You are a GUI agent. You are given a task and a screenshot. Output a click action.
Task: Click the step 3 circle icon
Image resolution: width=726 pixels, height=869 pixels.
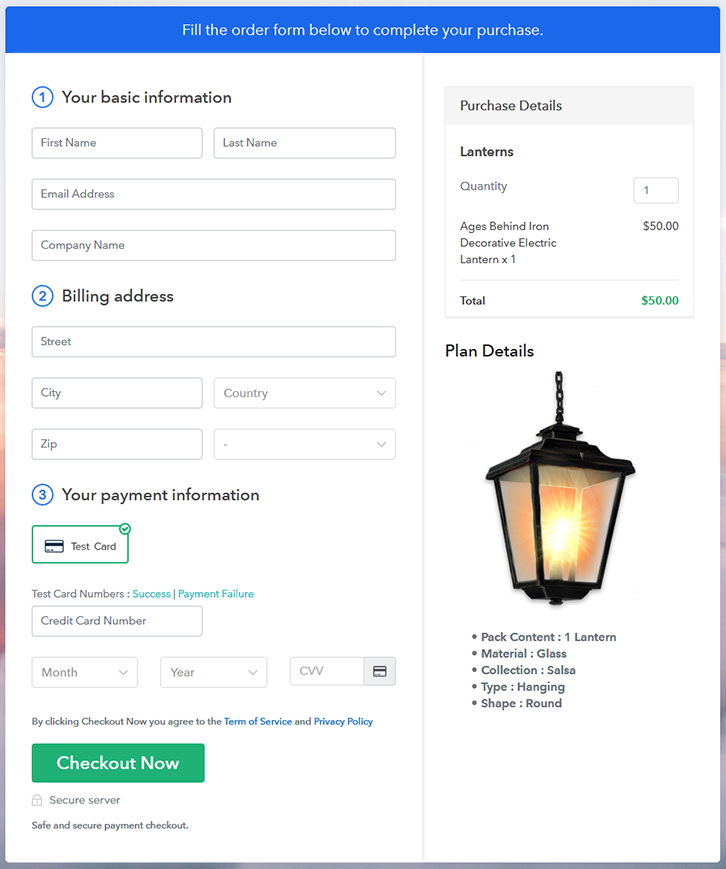(43, 494)
